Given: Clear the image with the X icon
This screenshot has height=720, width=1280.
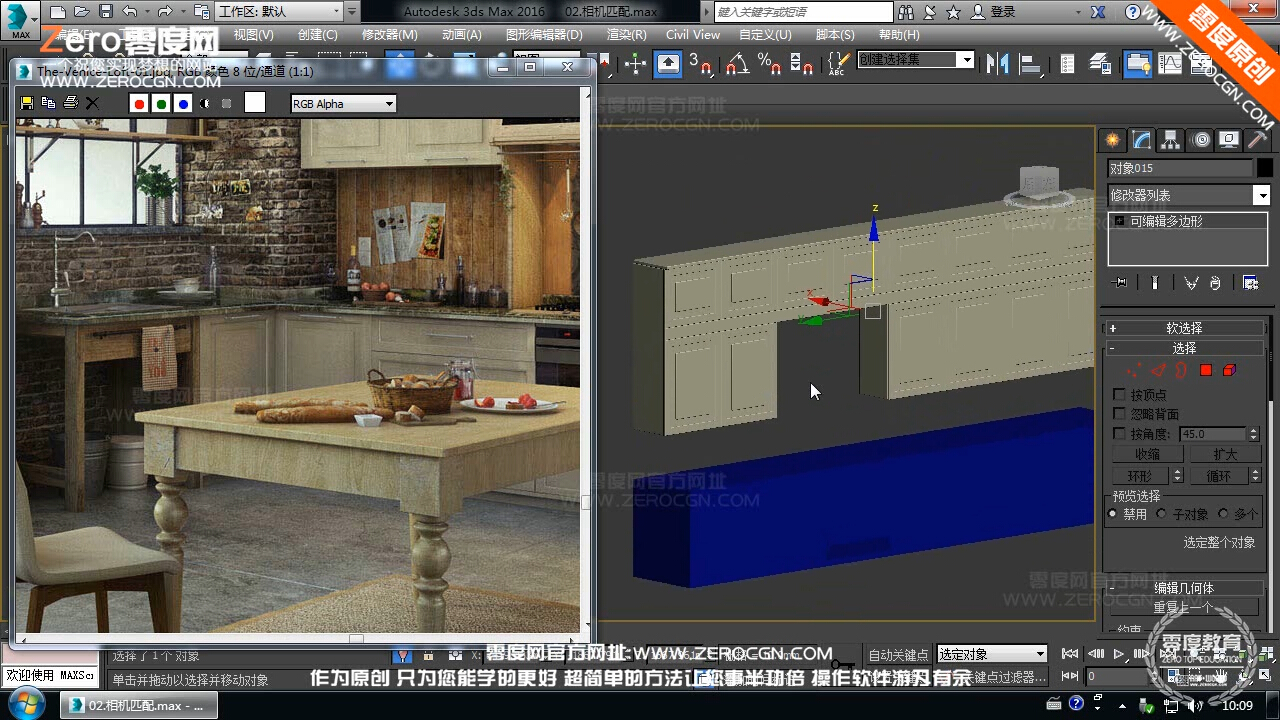Looking at the screenshot, I should pyautogui.click(x=93, y=103).
